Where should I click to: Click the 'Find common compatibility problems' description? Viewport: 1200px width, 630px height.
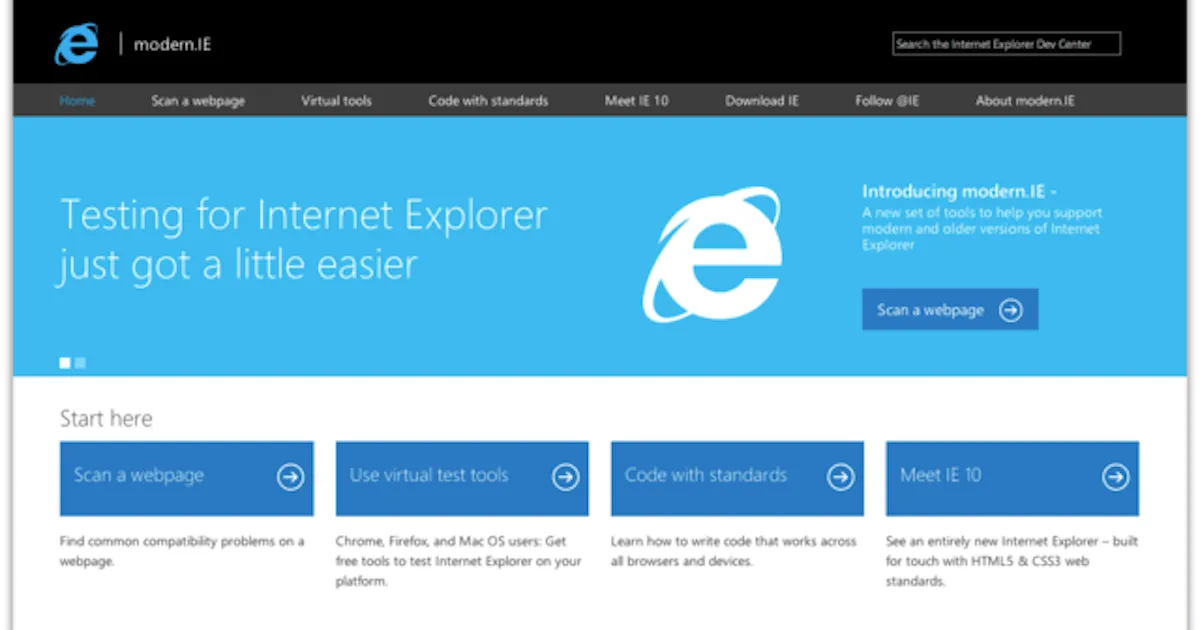(182, 551)
